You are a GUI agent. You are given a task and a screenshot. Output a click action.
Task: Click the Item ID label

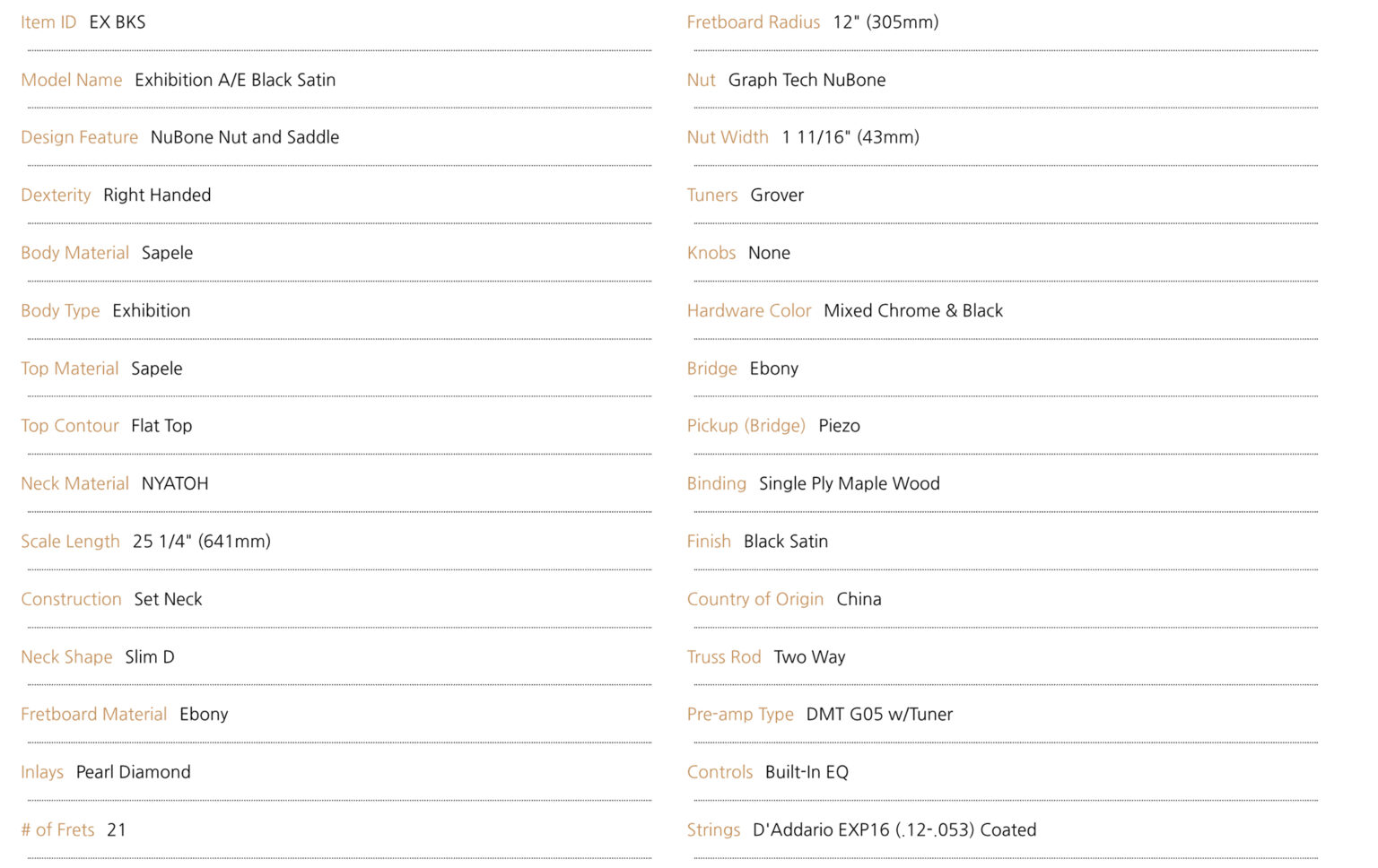point(48,22)
